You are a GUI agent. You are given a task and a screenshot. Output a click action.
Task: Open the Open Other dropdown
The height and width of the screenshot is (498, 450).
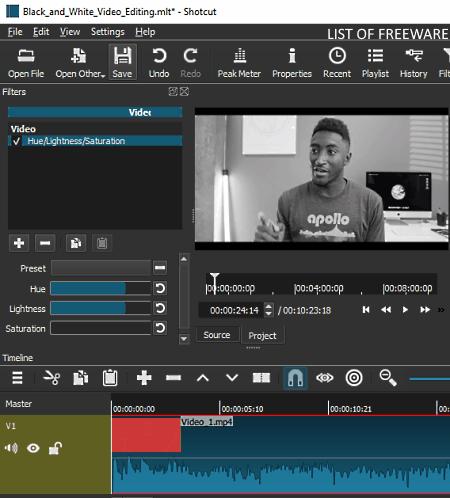click(x=80, y=63)
